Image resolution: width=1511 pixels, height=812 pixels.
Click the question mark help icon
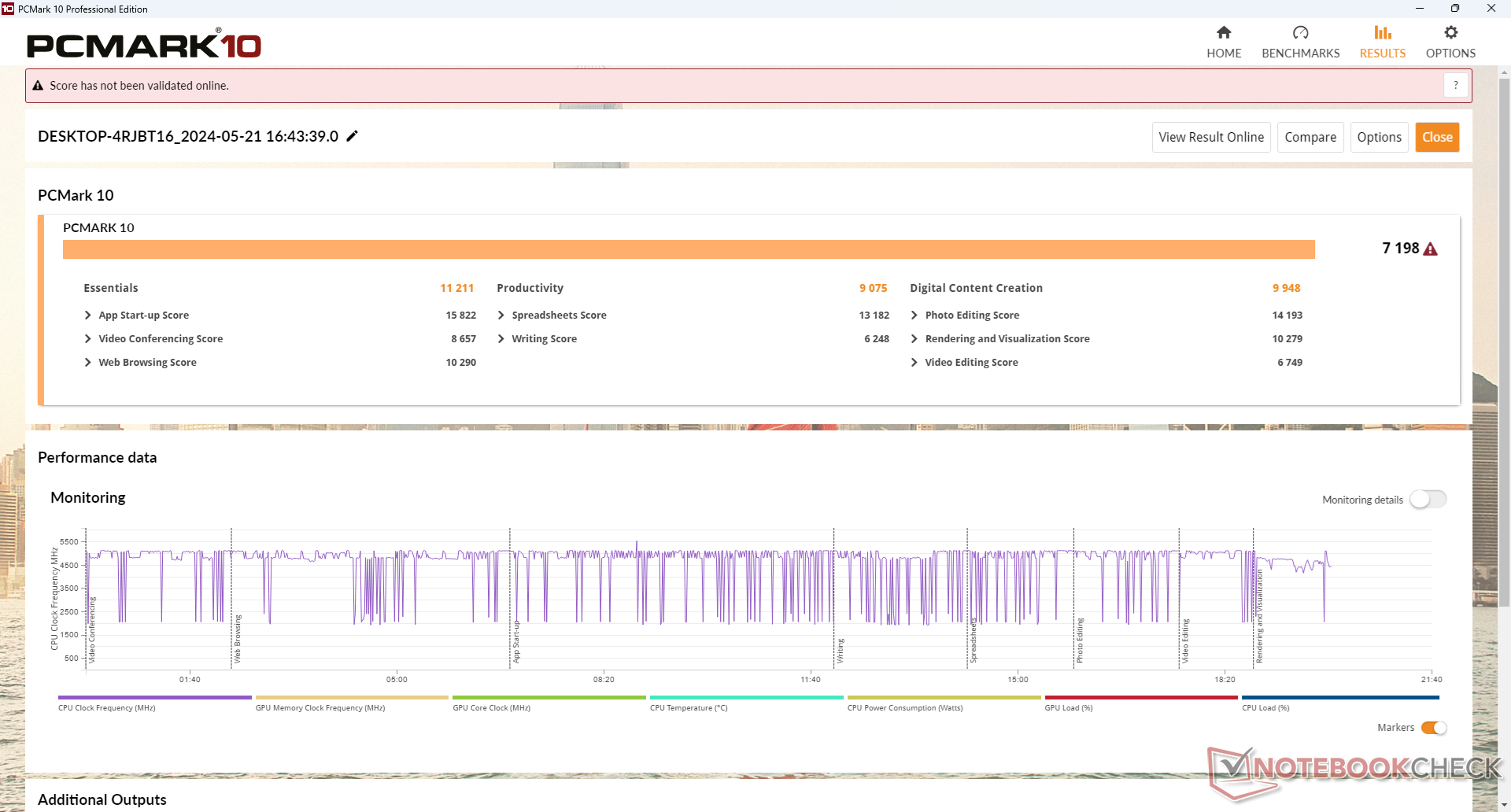click(1456, 85)
